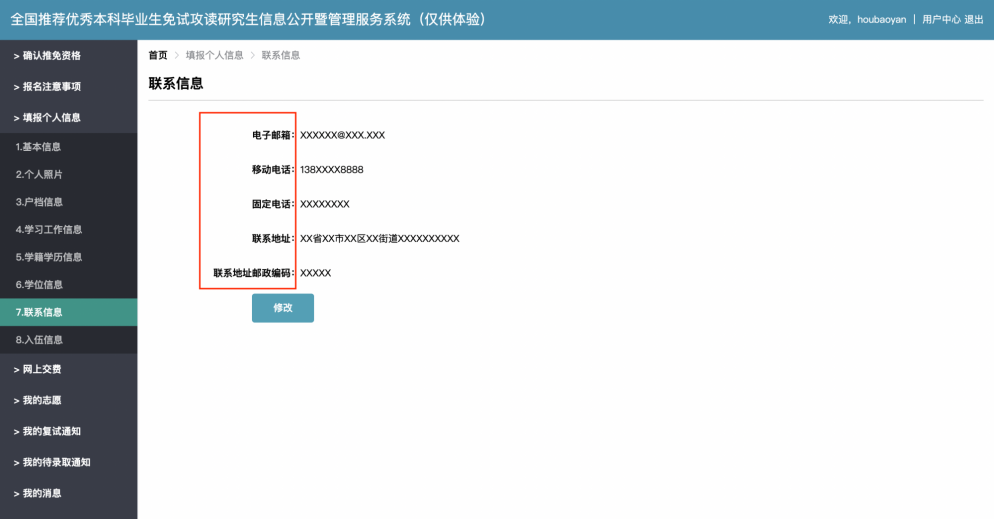Open 我的志愿 sidebar section
994x519 pixels.
click(x=68, y=400)
